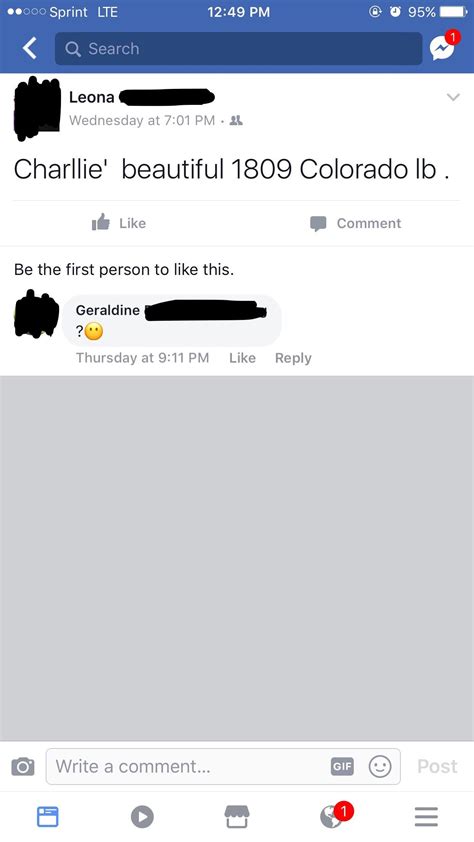Open the Videos tab play icon
474x842 pixels.
[142, 816]
